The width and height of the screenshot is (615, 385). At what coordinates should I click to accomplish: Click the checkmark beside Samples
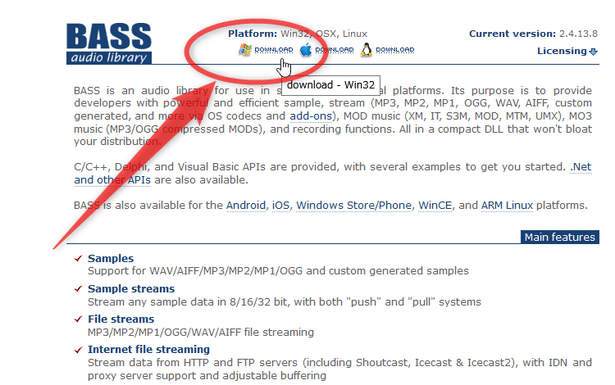click(x=78, y=258)
